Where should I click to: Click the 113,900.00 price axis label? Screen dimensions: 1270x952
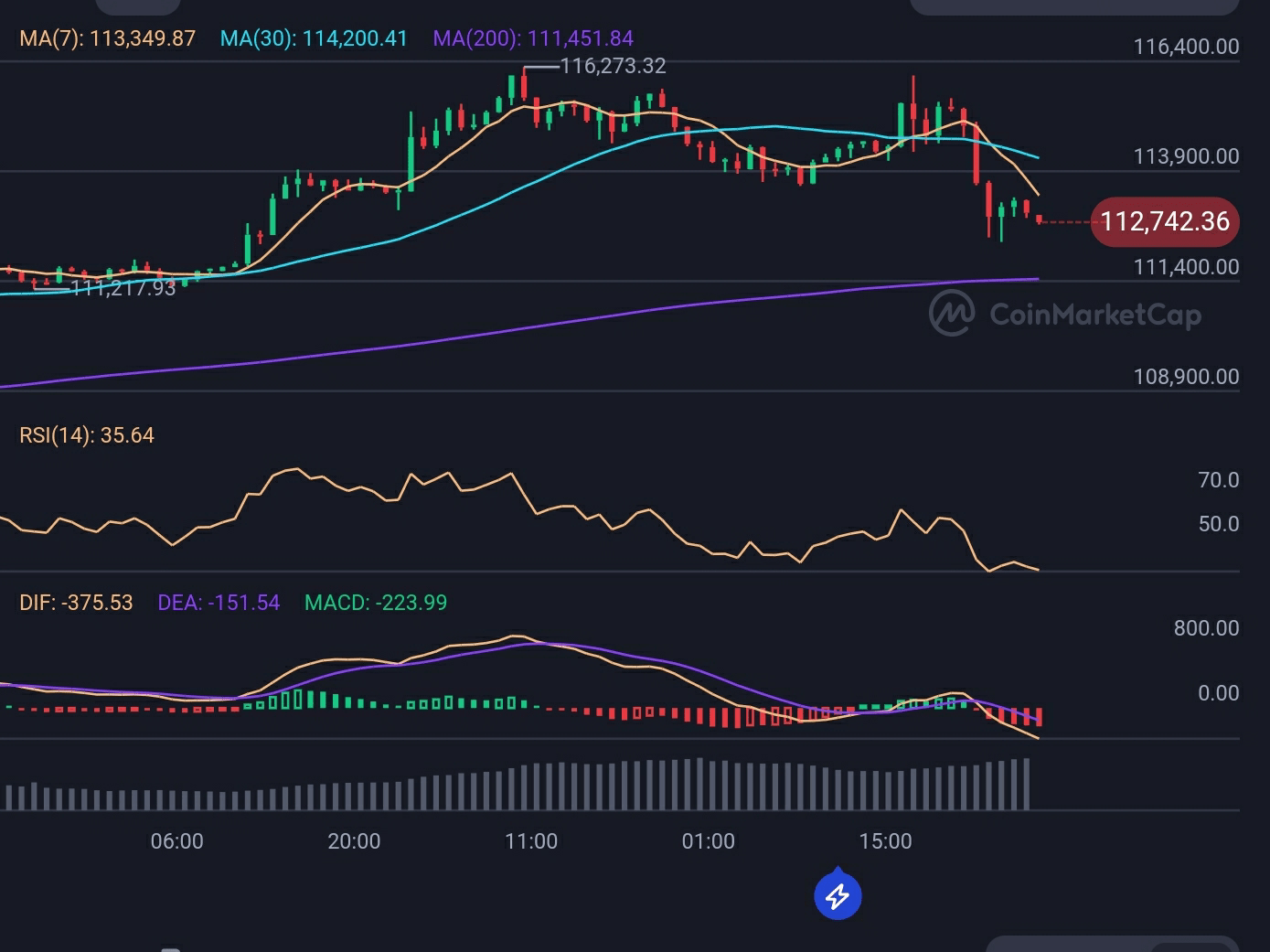1186,156
